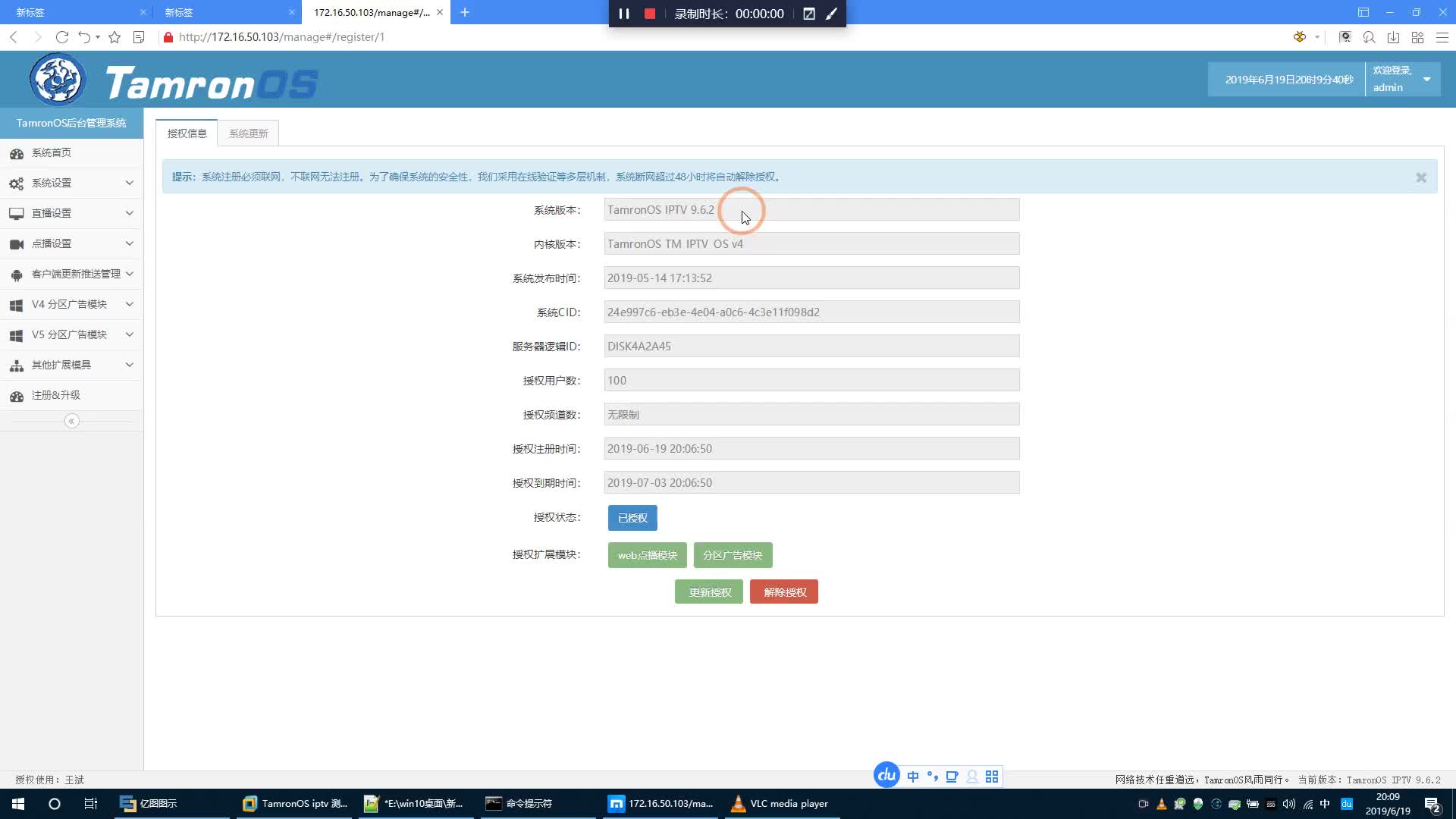Click the green 更新授权 button
The image size is (1456, 819).
point(709,592)
